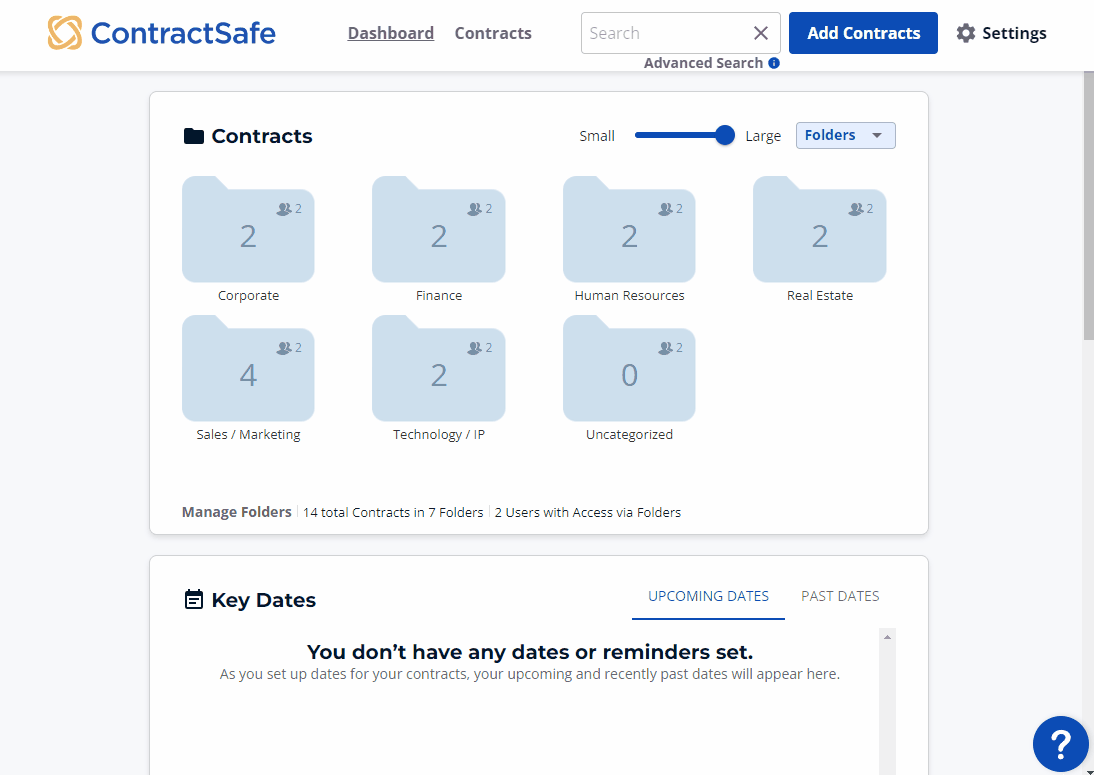Click the Add Contracts button
The width and height of the screenshot is (1094, 775).
tap(862, 32)
